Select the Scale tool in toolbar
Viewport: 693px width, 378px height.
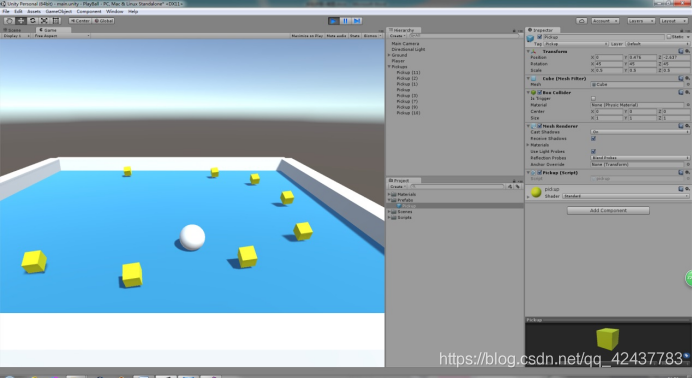click(x=44, y=21)
